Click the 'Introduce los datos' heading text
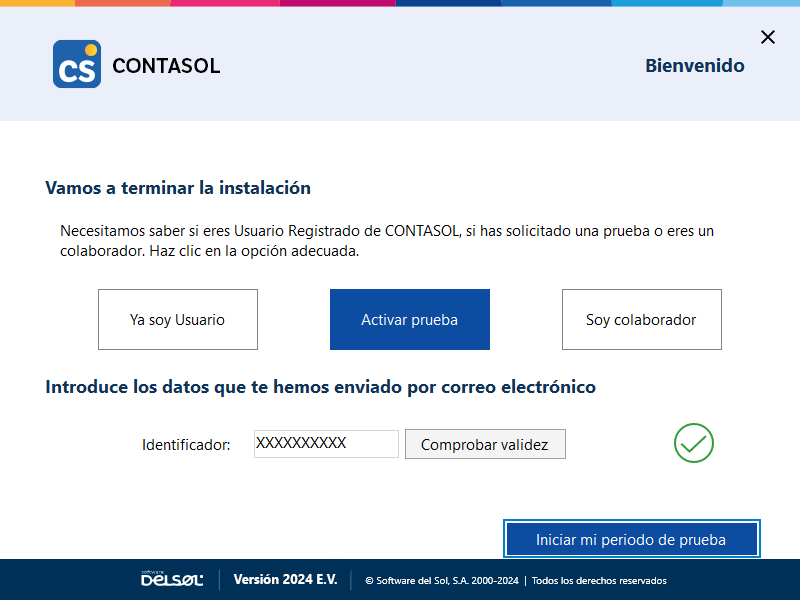800x600 pixels. click(x=320, y=387)
